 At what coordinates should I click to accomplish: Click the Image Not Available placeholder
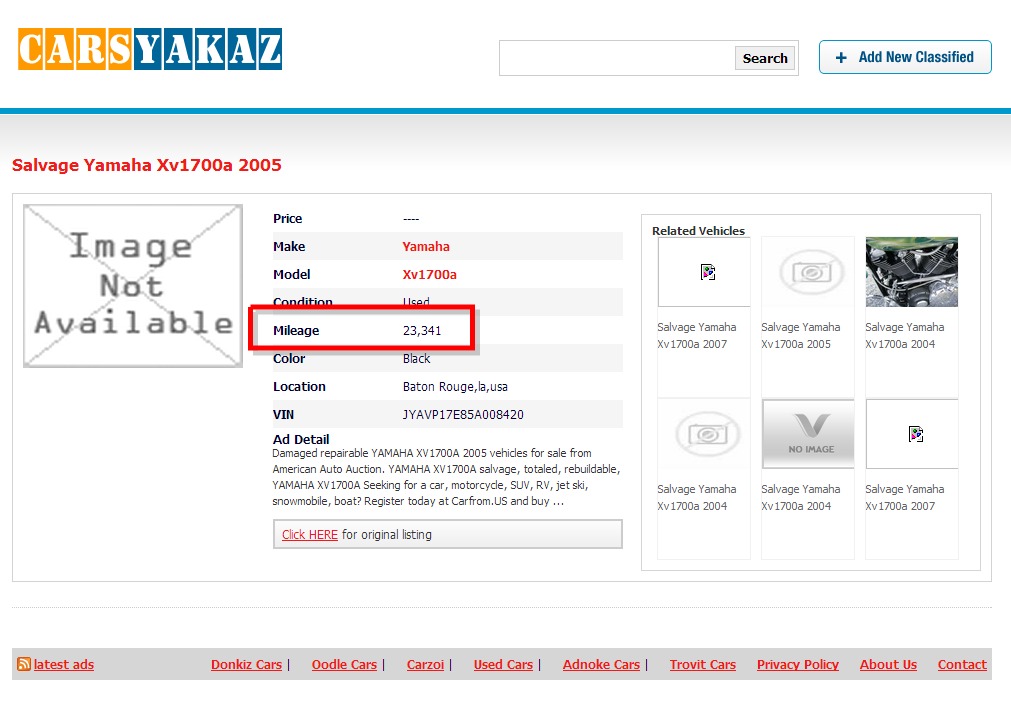tap(133, 286)
